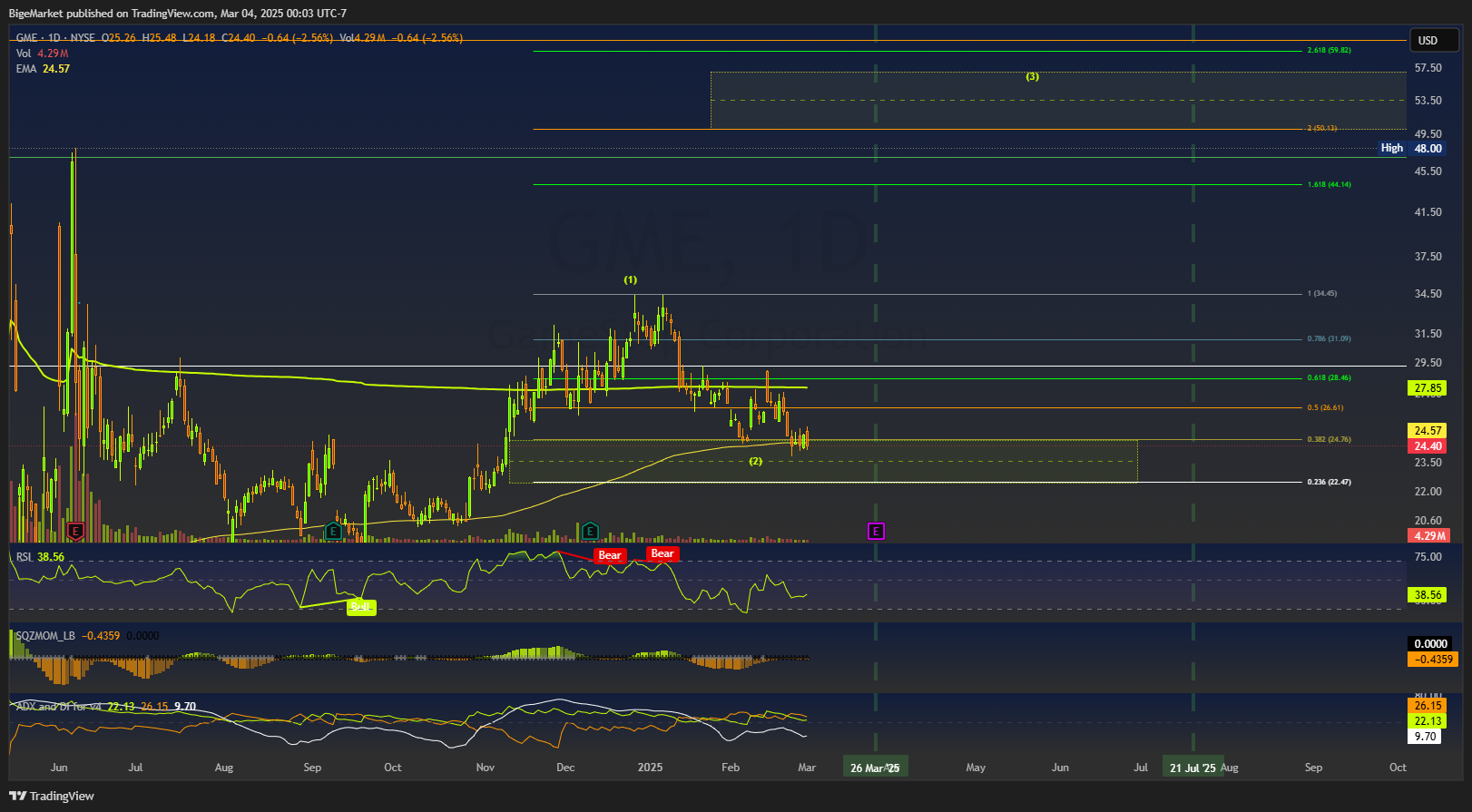Click the 0.618 (28.46) Fibonacci label

1329,377
